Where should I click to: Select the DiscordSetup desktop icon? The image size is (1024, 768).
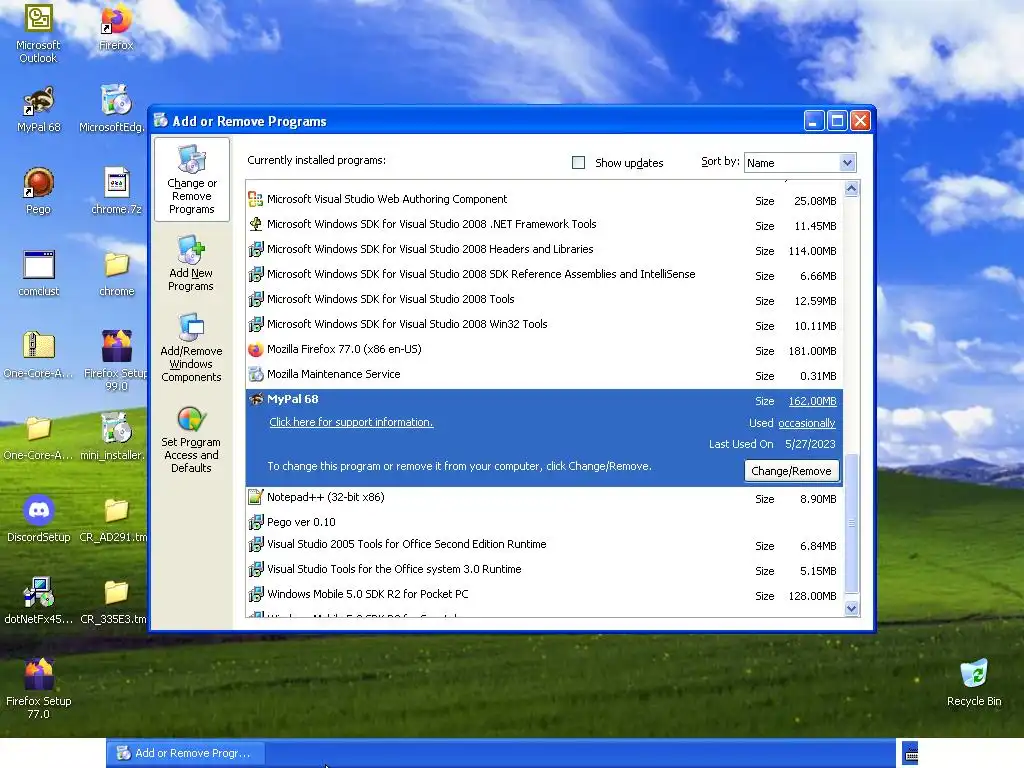tap(39, 519)
